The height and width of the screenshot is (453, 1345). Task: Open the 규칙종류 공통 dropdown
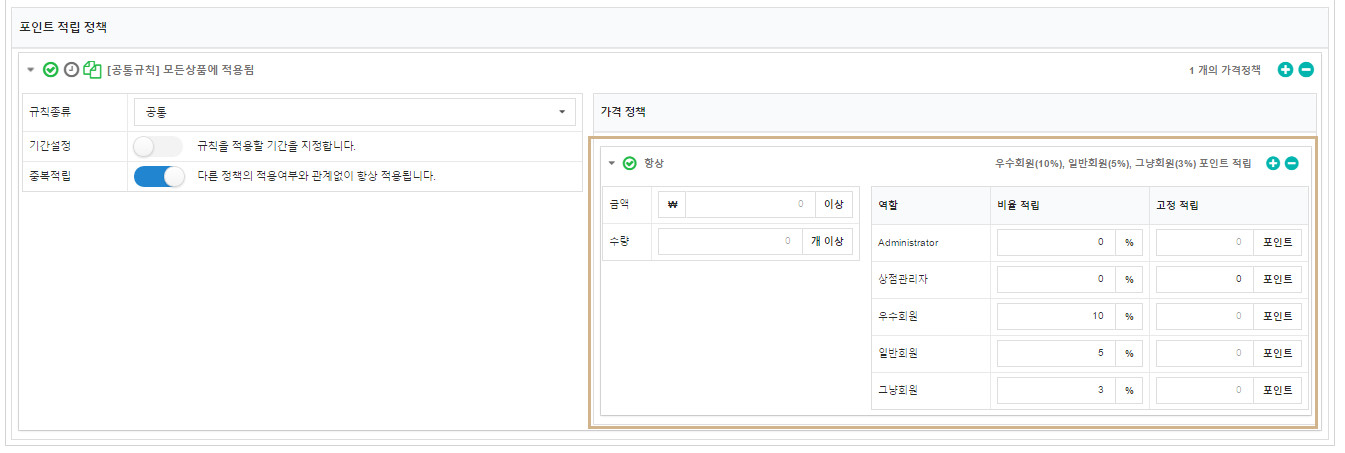pos(355,112)
